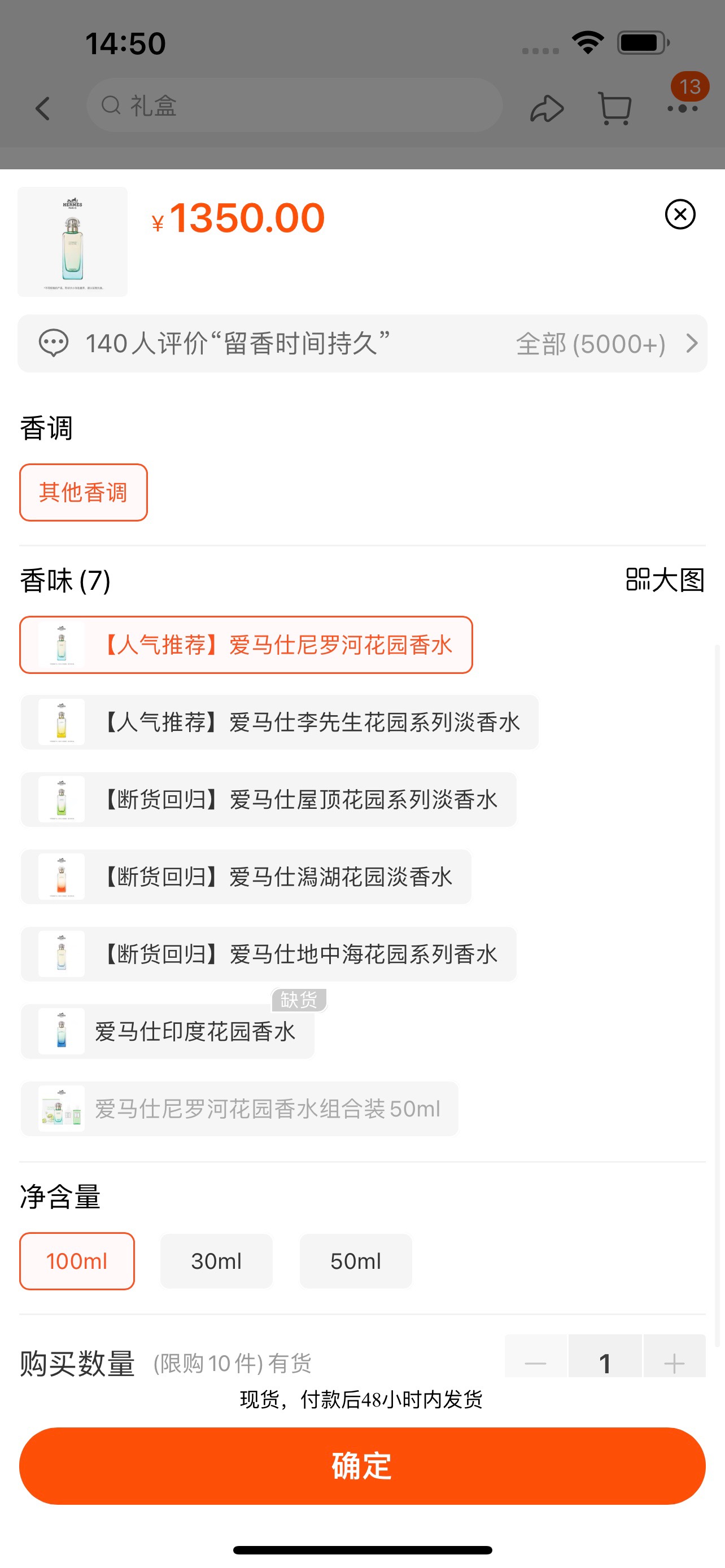Open the product thumbnail image
The image size is (725, 1568).
[x=72, y=242]
